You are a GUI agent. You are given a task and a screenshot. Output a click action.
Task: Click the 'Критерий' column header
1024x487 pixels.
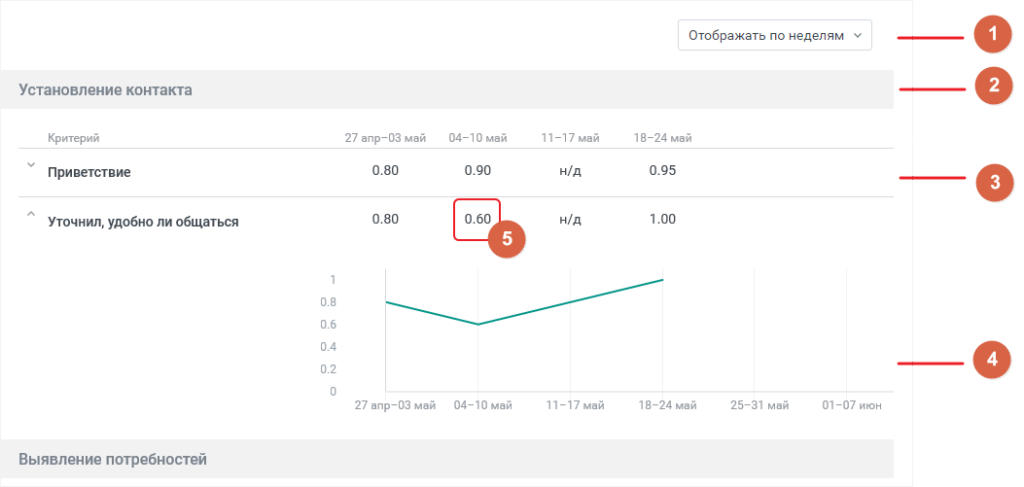[x=74, y=138]
